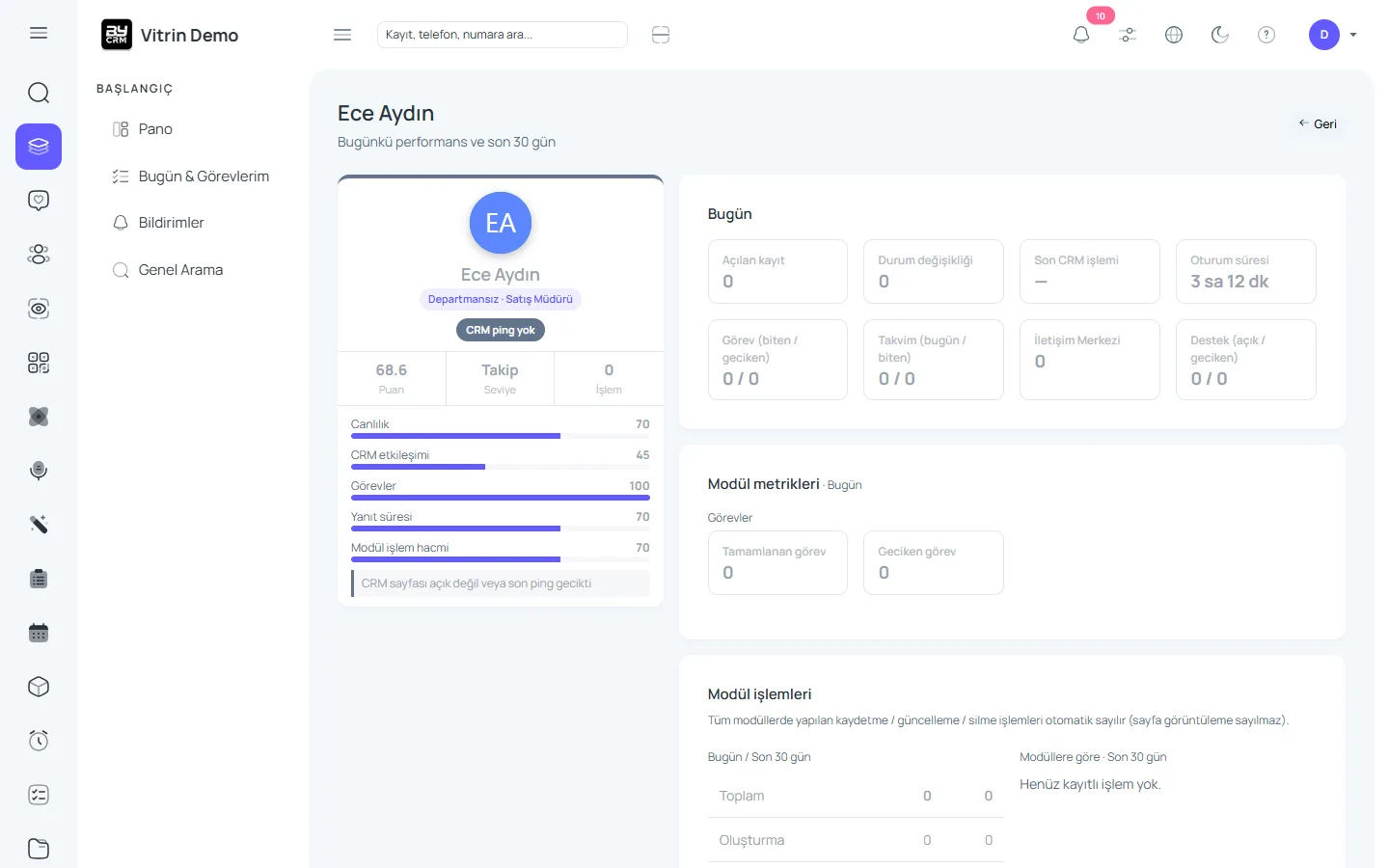The height and width of the screenshot is (868, 1389).
Task: Open notifications bell with 10 badge
Action: [1081, 35]
